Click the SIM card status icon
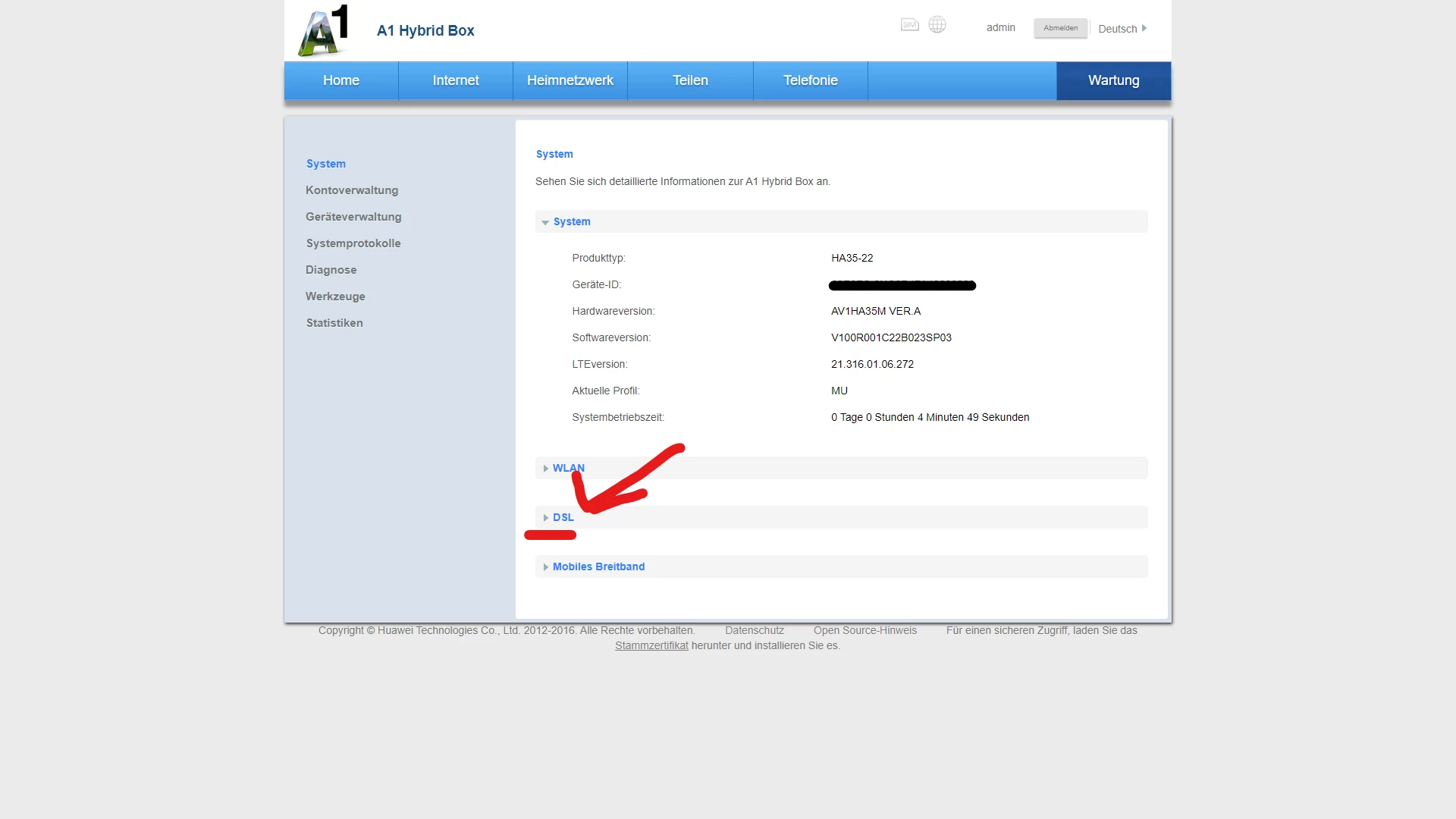This screenshot has width=1456, height=819. click(909, 25)
